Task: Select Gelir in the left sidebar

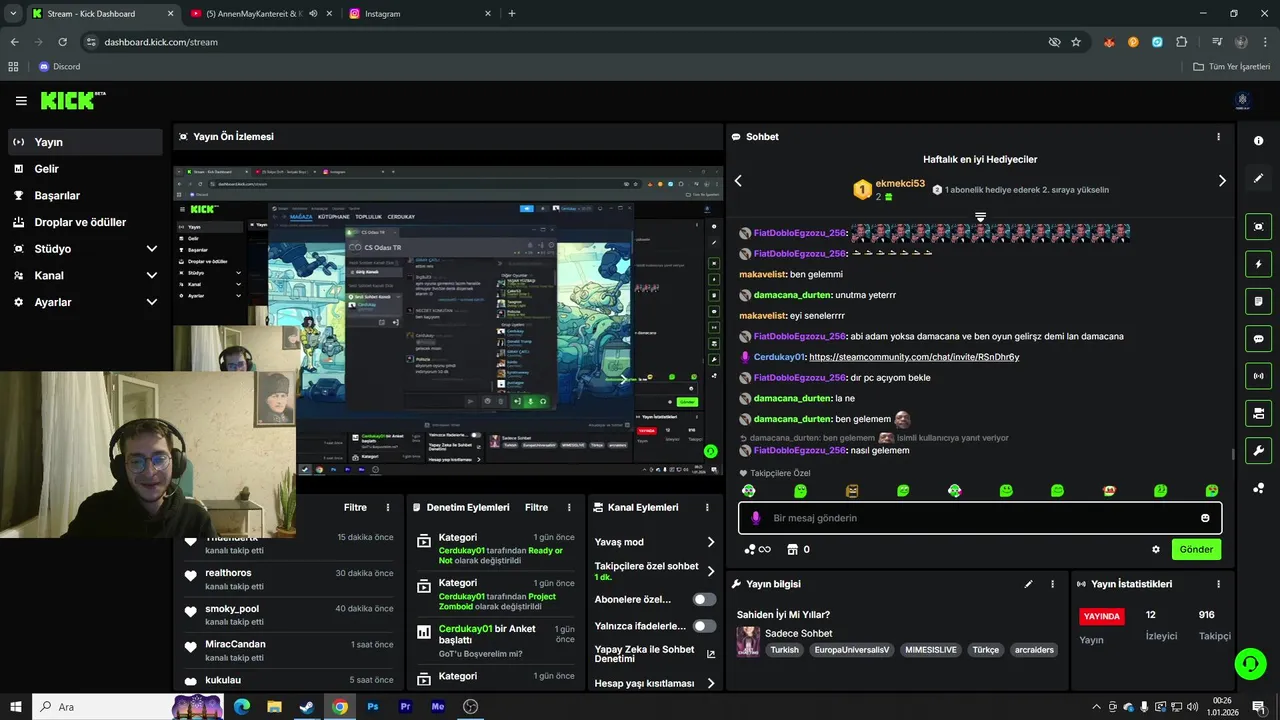Action: (85, 169)
